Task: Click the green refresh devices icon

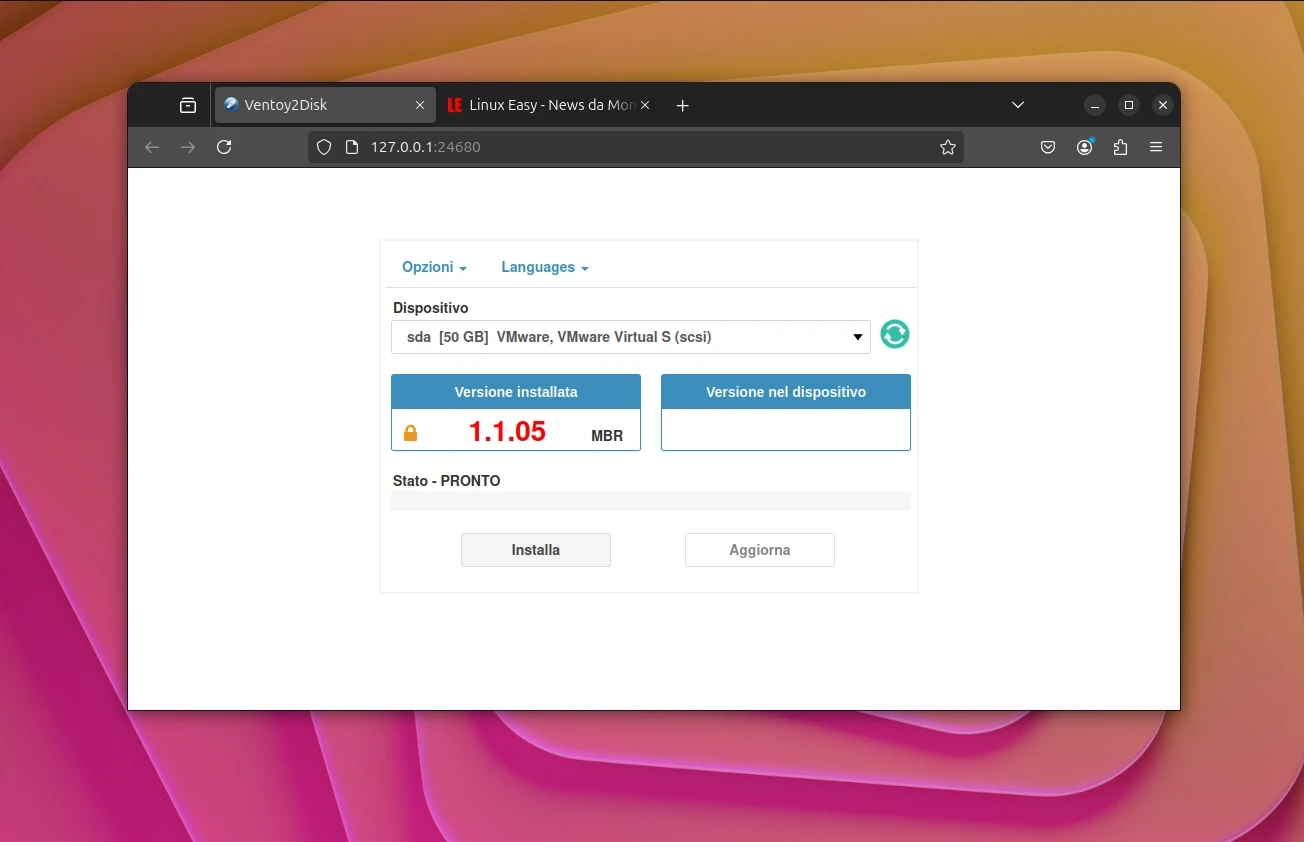Action: [894, 335]
